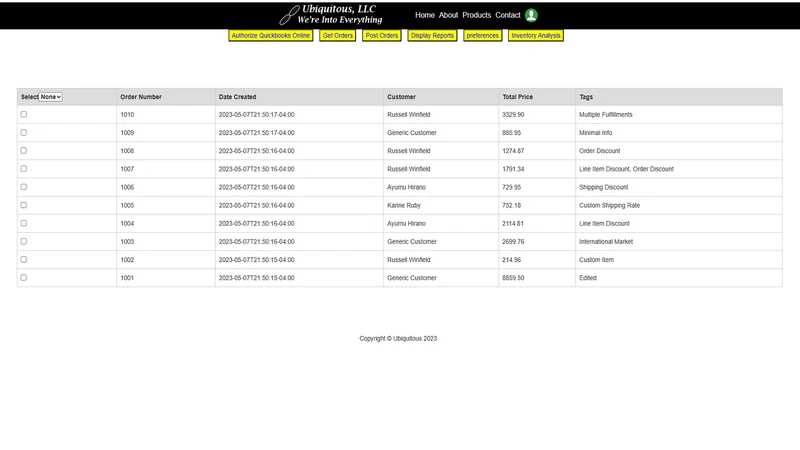The width and height of the screenshot is (800, 450).
Task: Click total price 885.95
Action: pyautogui.click(x=511, y=133)
